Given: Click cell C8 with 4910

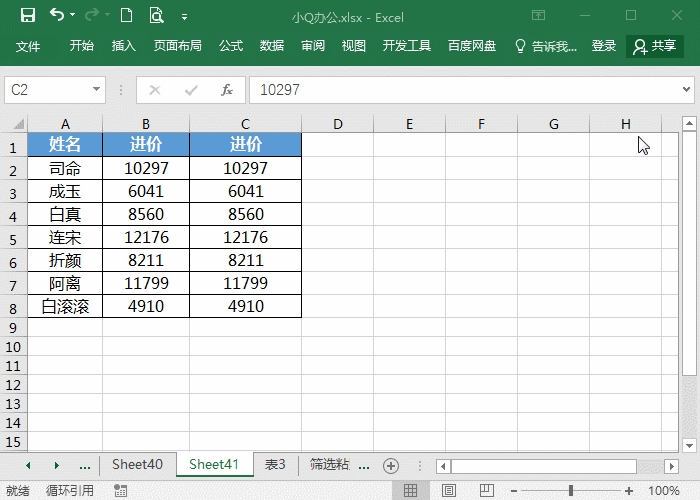Looking at the screenshot, I should click(246, 306).
